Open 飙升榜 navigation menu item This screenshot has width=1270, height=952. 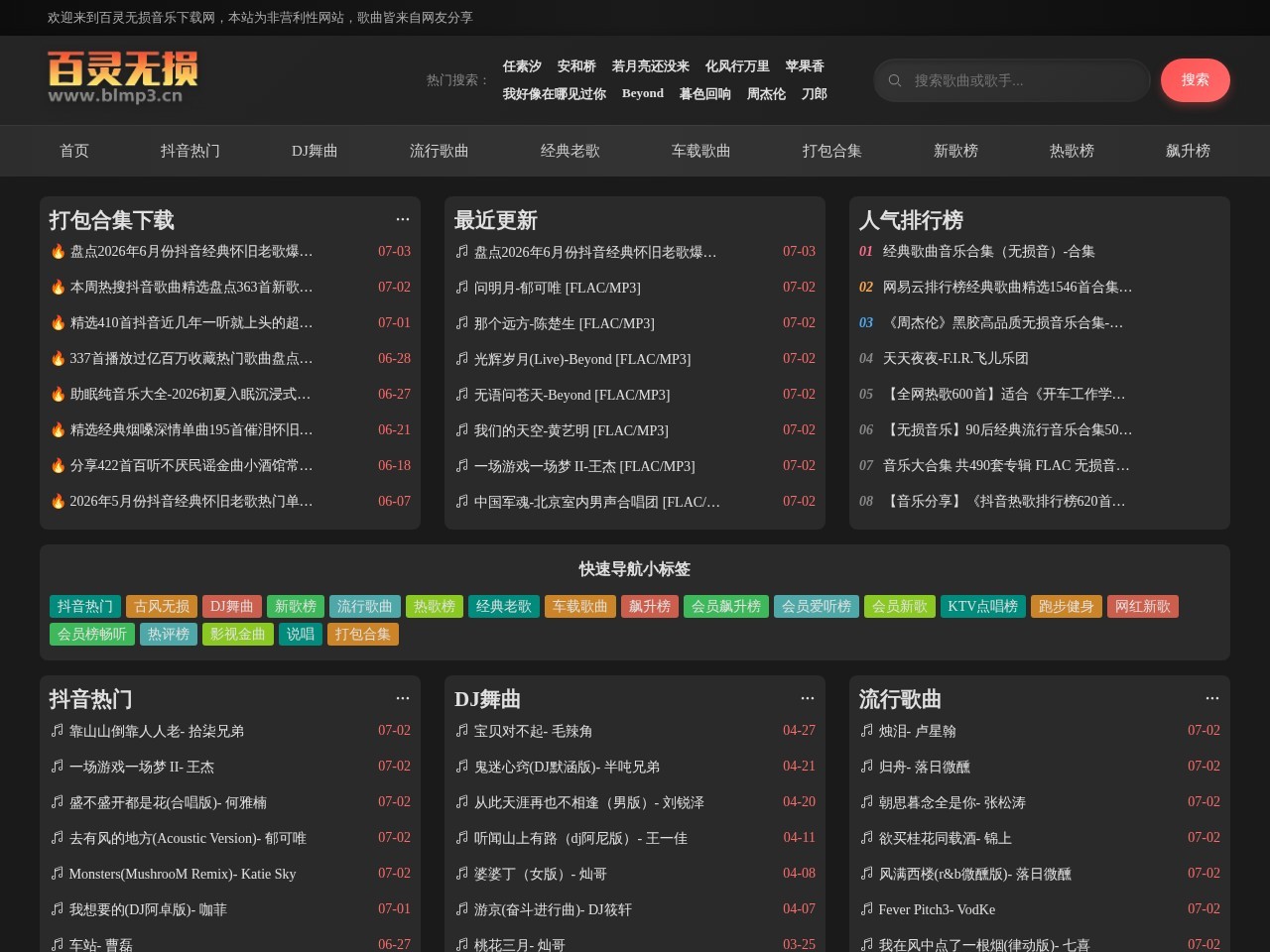click(1188, 151)
